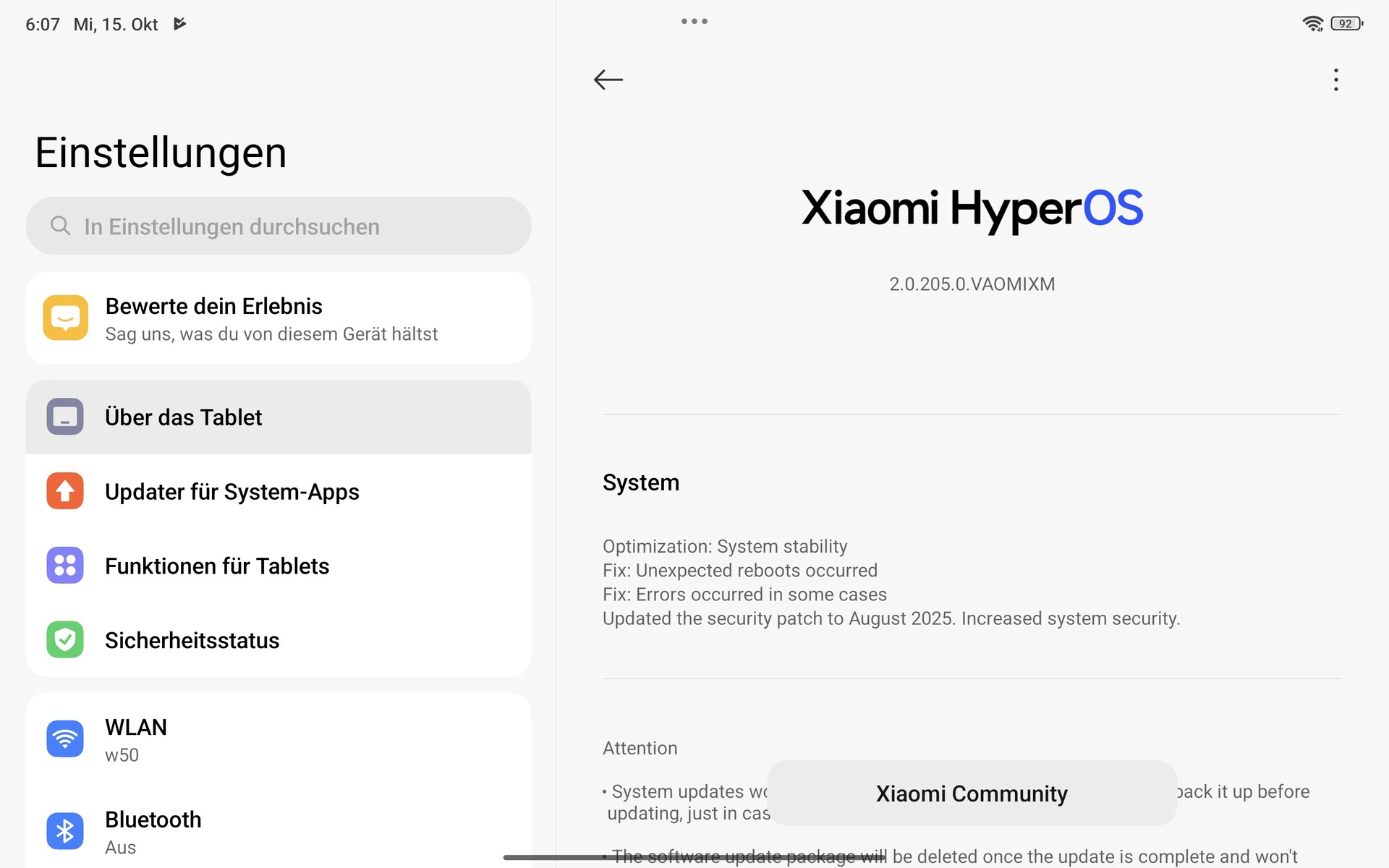Open Funktionen für Tablets settings

coord(217,566)
